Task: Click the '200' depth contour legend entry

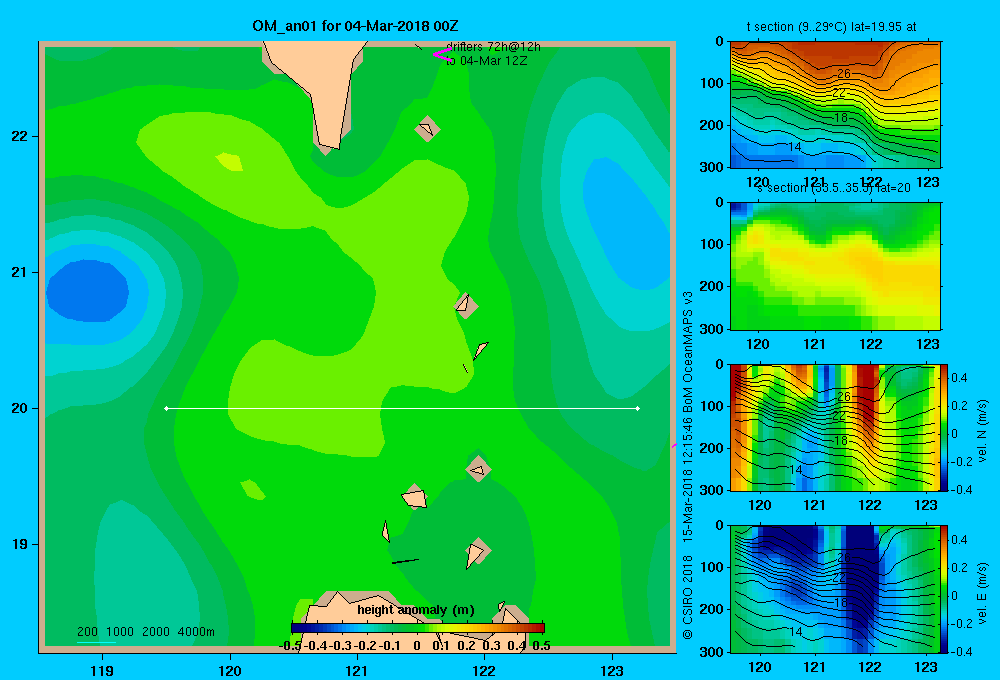Action: (x=87, y=632)
